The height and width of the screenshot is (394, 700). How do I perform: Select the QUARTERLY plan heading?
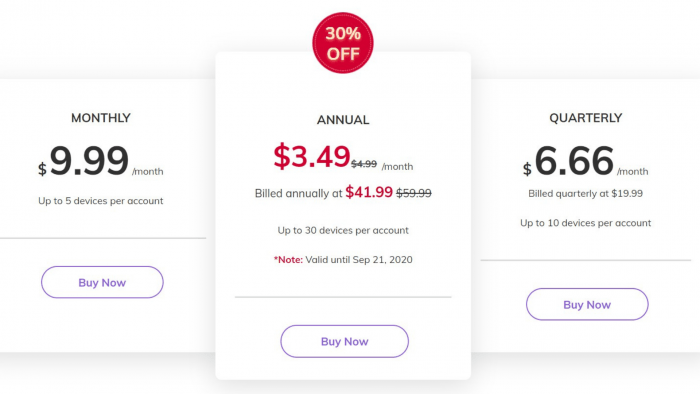tap(586, 118)
